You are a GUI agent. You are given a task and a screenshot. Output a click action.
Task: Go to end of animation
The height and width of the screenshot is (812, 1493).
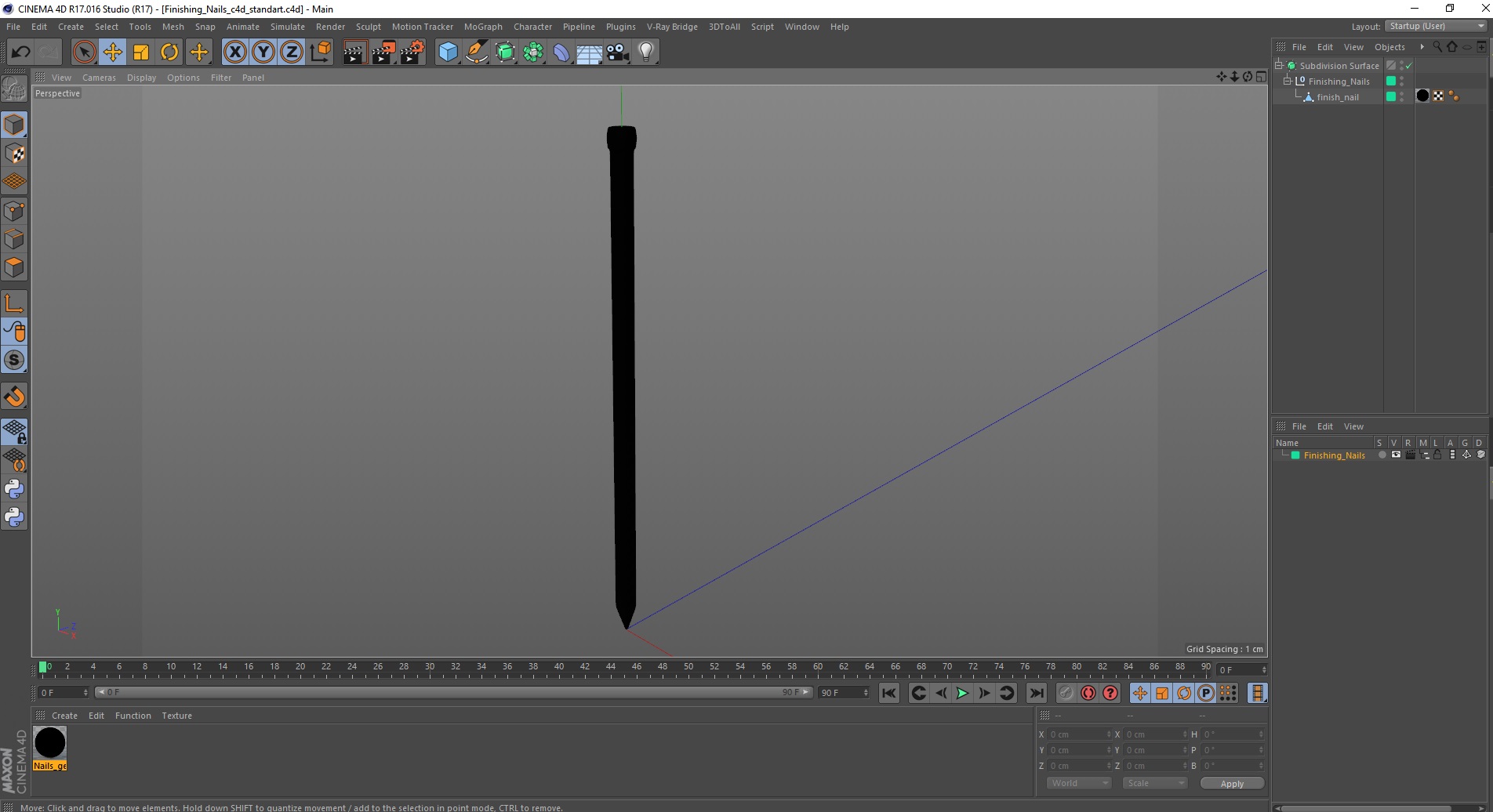1037,693
